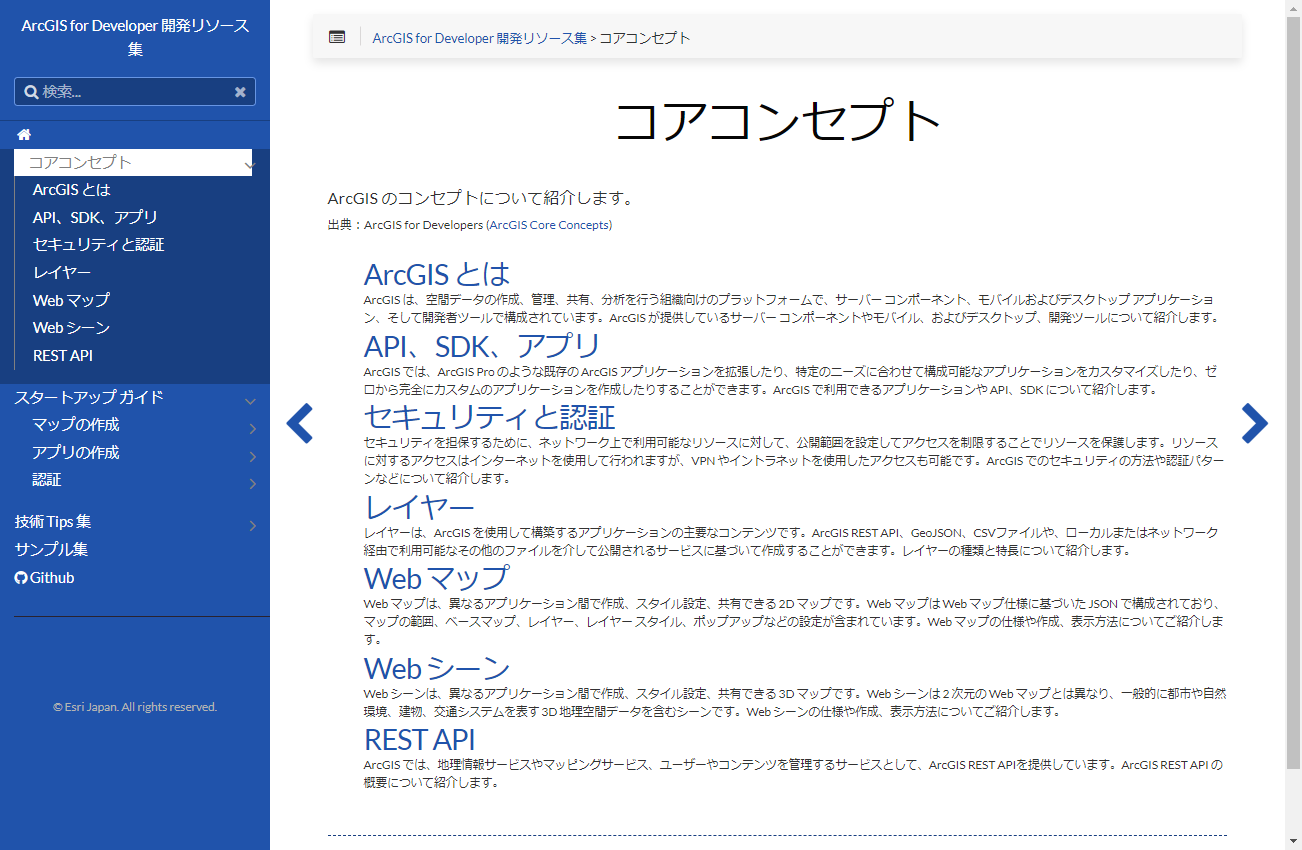
Task: Select Web マップ in the sidebar
Action: (x=71, y=300)
